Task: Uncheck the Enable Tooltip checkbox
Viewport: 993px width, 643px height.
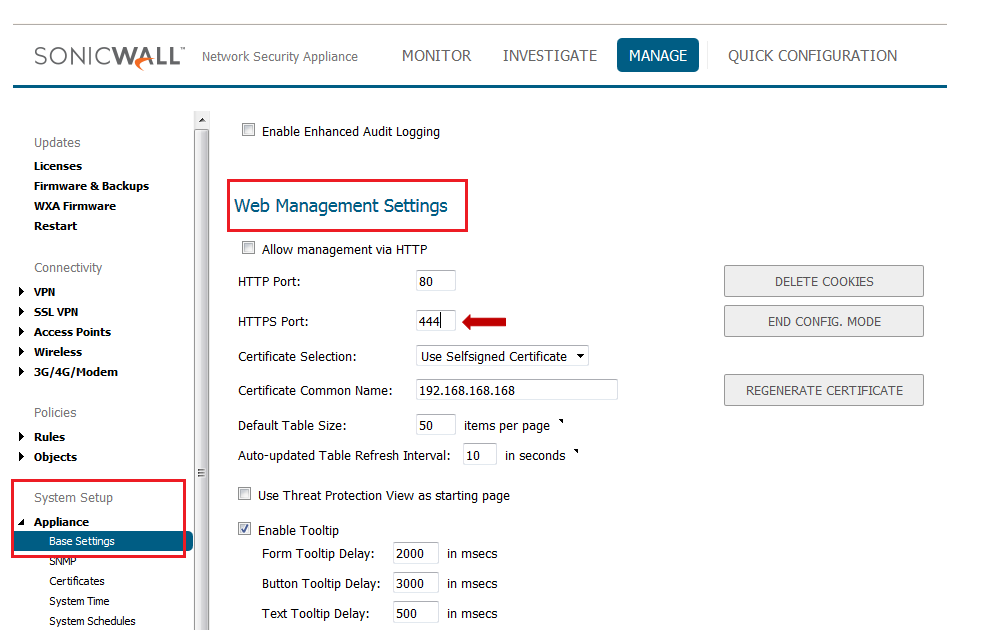Action: (244, 528)
